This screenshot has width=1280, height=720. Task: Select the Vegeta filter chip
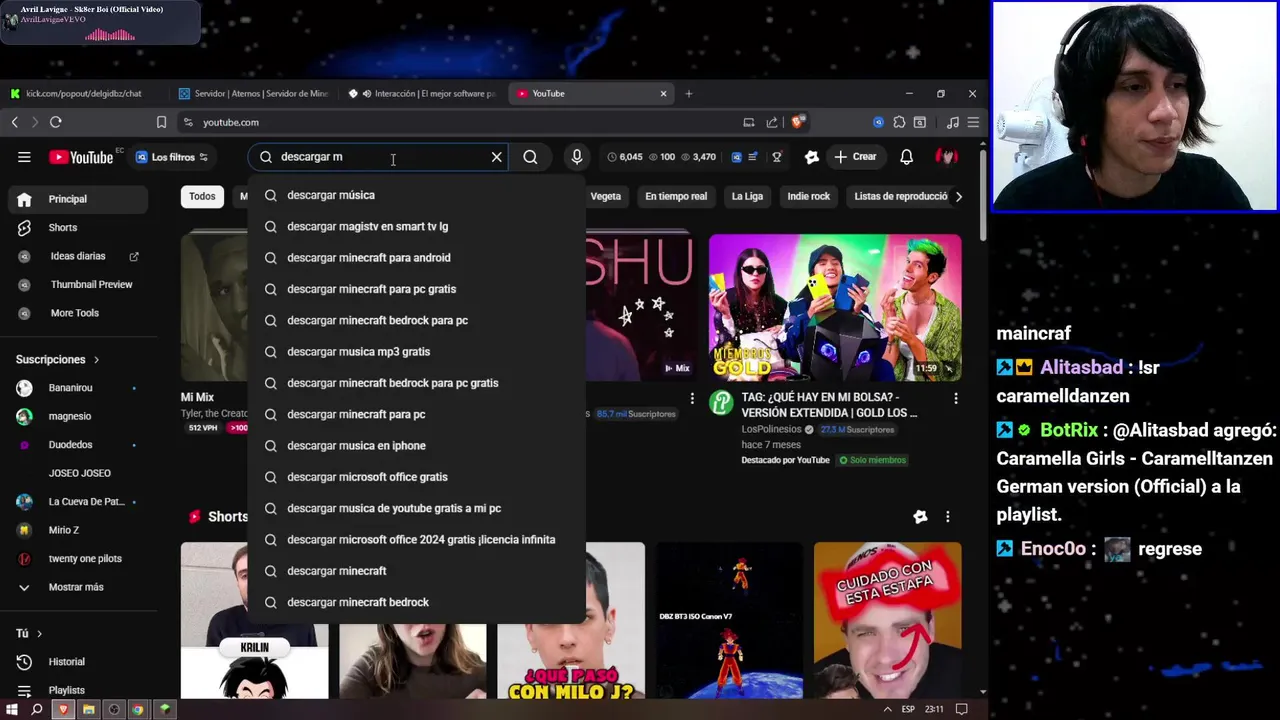(605, 196)
